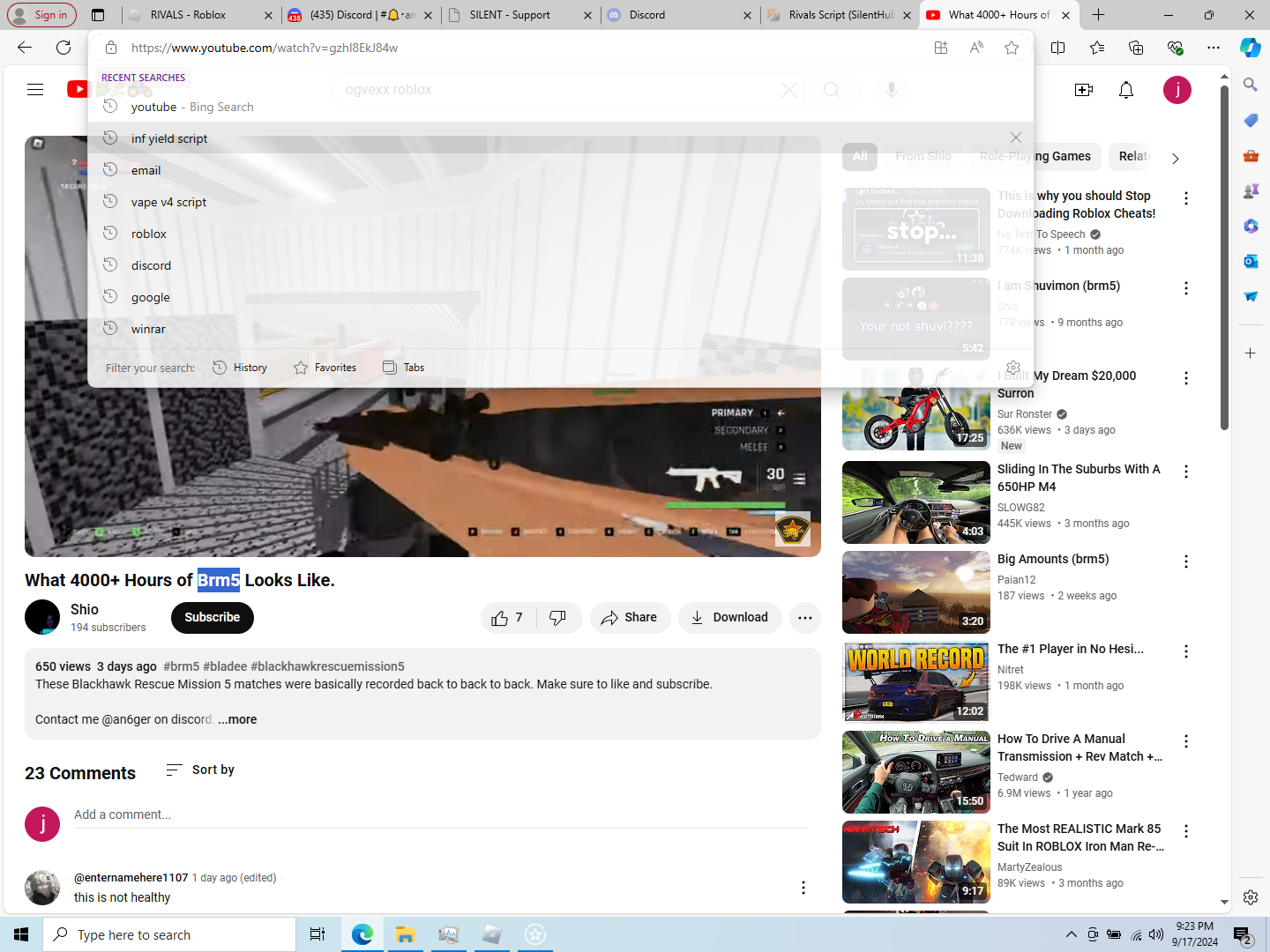Viewport: 1270px width, 952px height.
Task: Open more options for 'Most REALISTIC Mark 85' video
Action: (x=1186, y=831)
